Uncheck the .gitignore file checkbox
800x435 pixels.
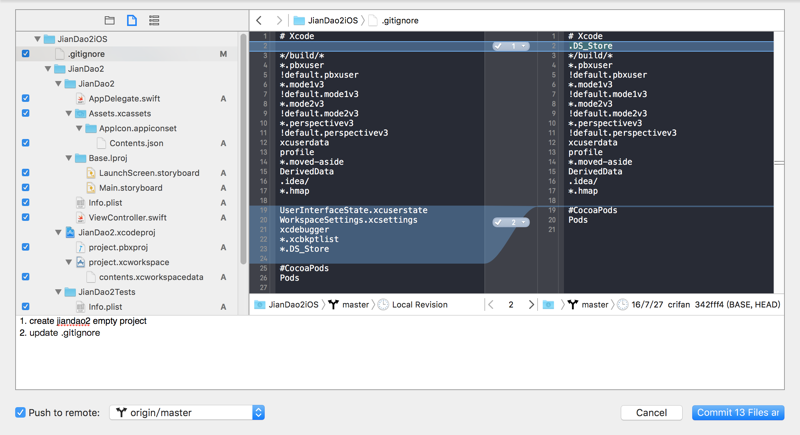coord(26,54)
